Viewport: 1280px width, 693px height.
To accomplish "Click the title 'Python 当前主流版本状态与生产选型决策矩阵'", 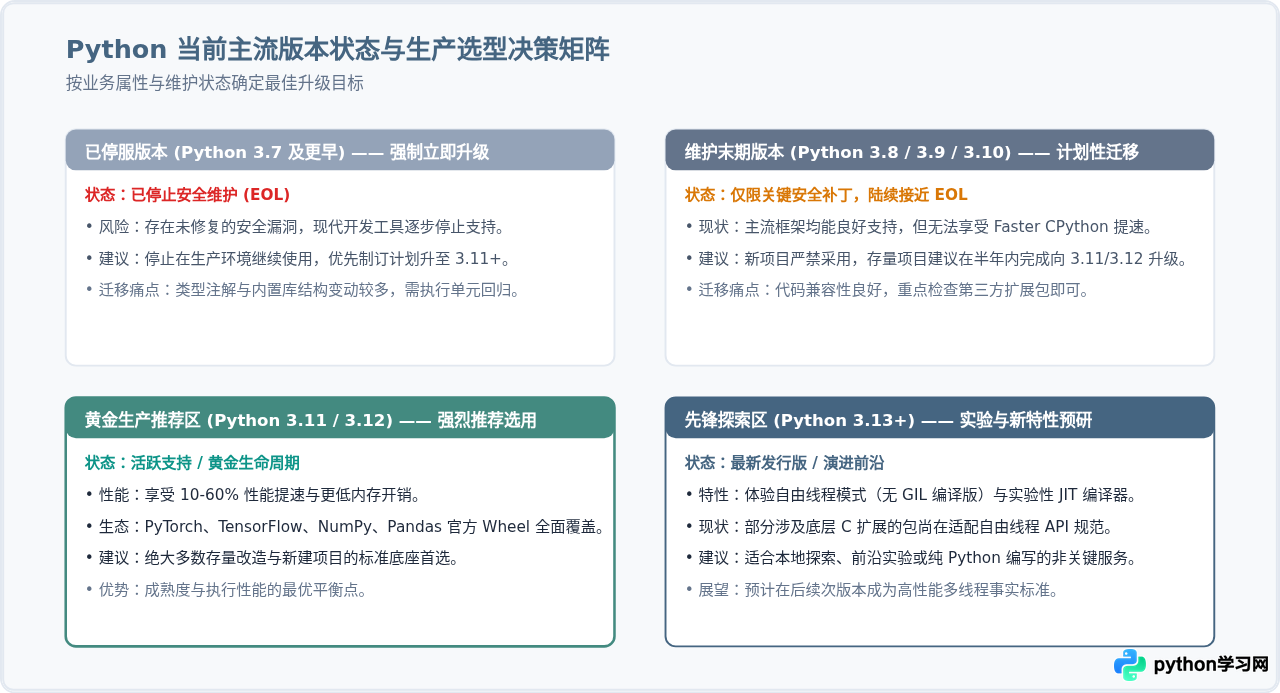I will [338, 50].
